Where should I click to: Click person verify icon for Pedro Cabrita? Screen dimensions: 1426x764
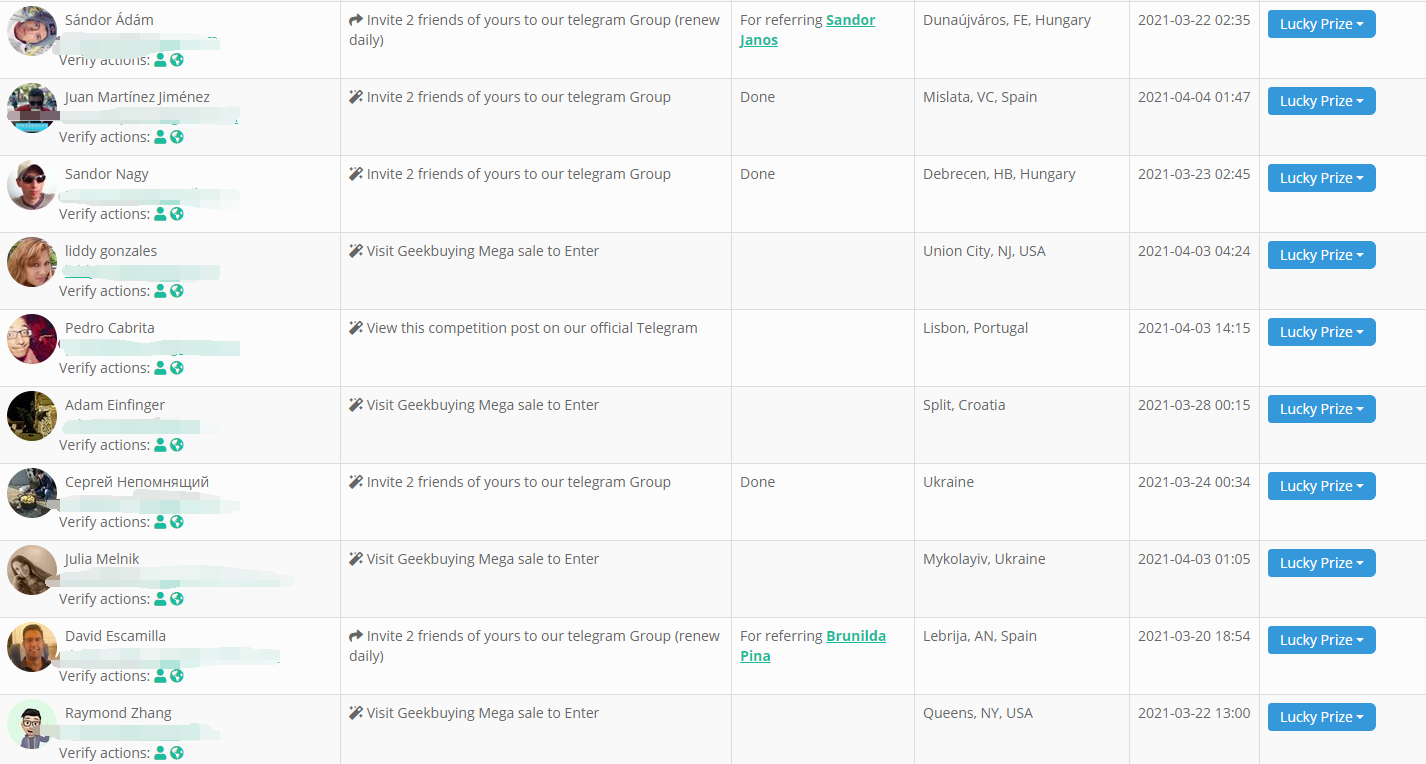(160, 368)
